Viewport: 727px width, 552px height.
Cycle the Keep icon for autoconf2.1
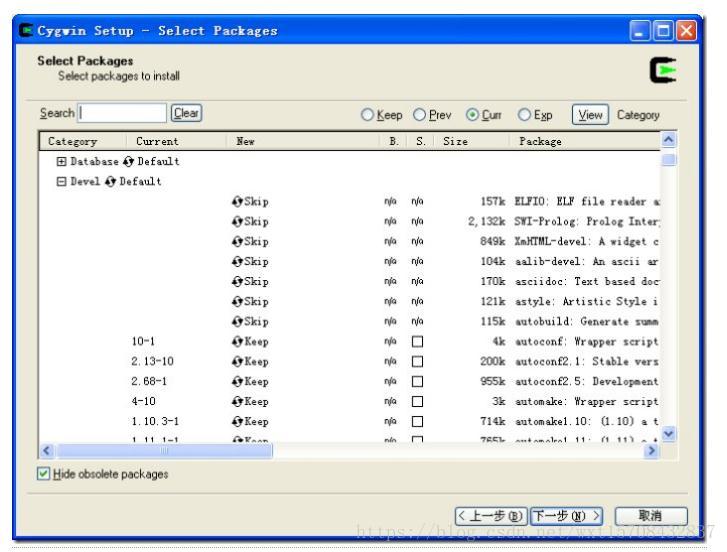click(x=237, y=362)
